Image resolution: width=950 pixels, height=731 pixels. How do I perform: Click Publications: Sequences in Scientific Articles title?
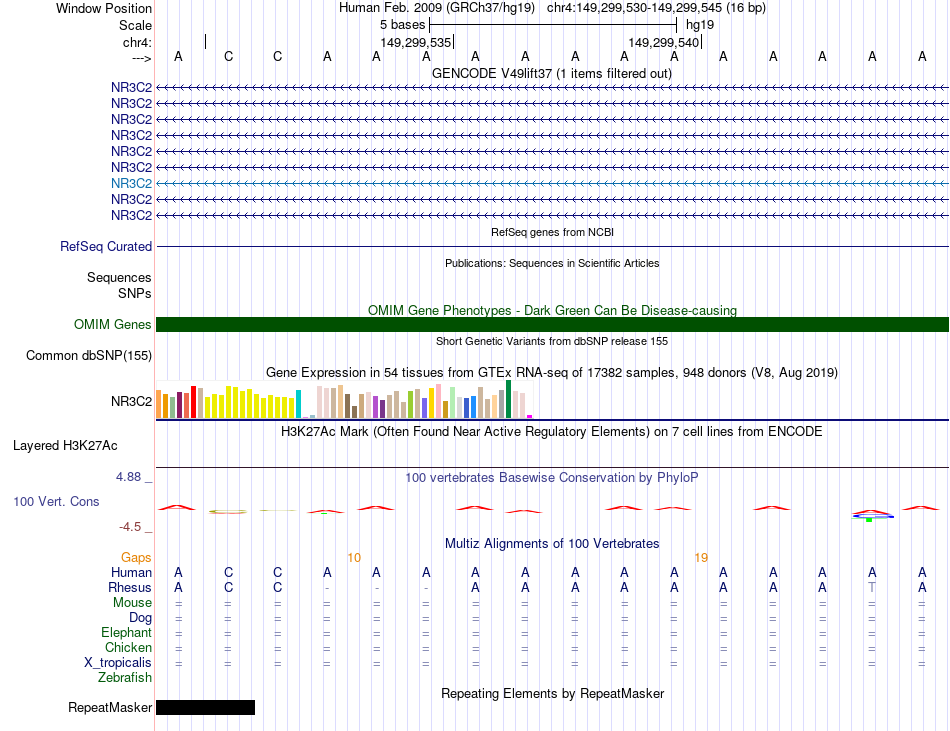coord(552,263)
